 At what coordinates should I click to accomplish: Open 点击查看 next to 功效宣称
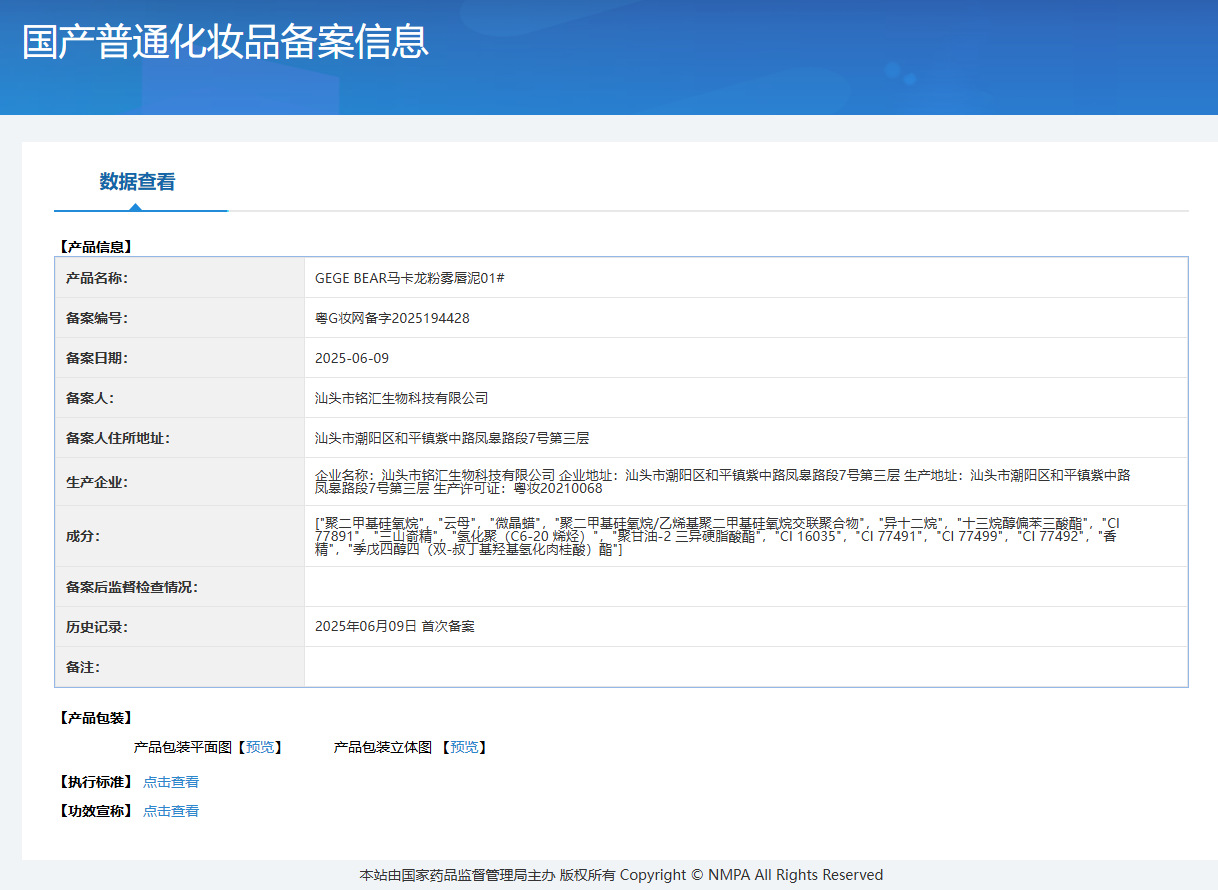point(171,811)
